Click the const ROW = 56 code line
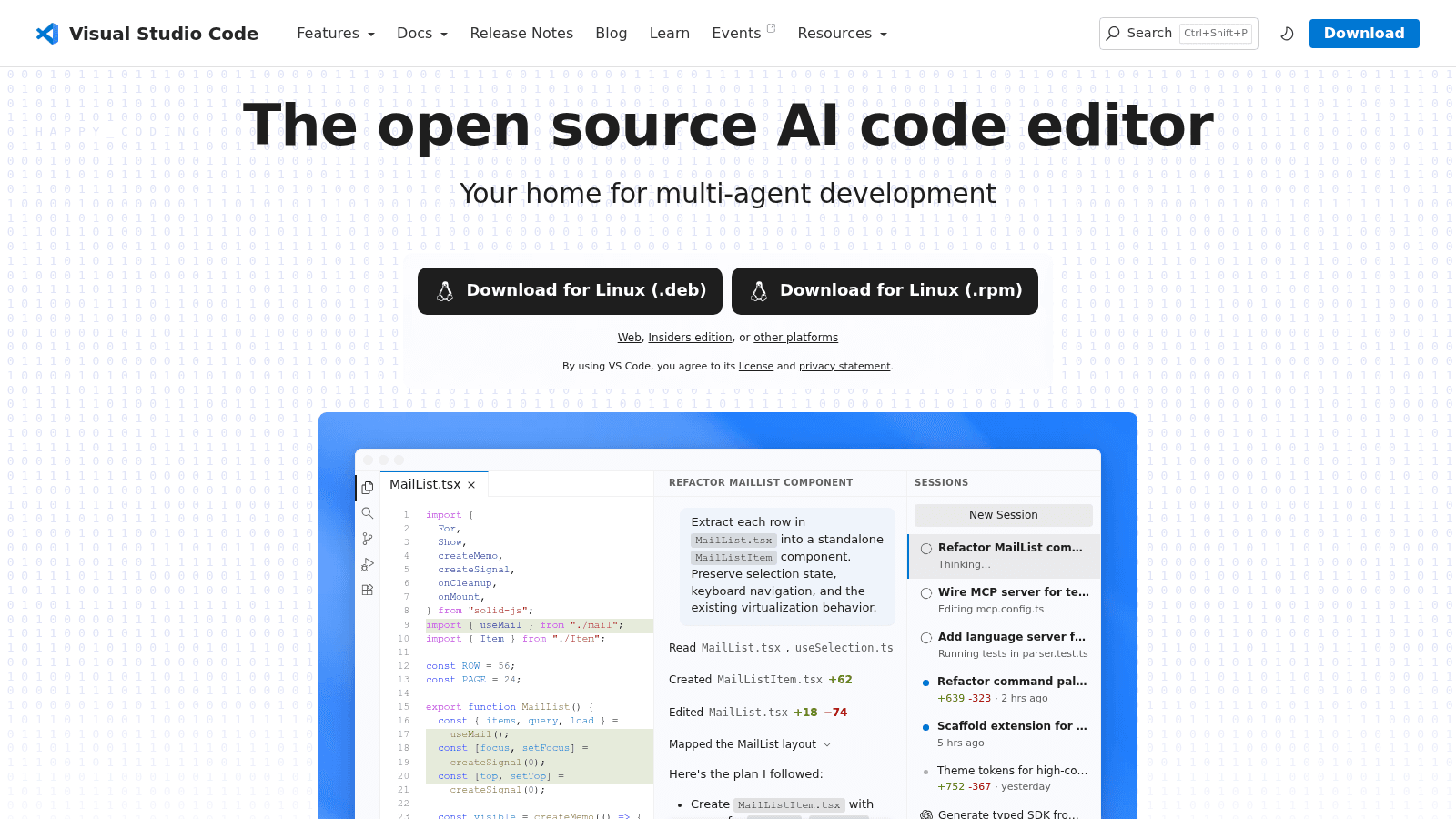Image resolution: width=1456 pixels, height=819 pixels. (x=470, y=666)
